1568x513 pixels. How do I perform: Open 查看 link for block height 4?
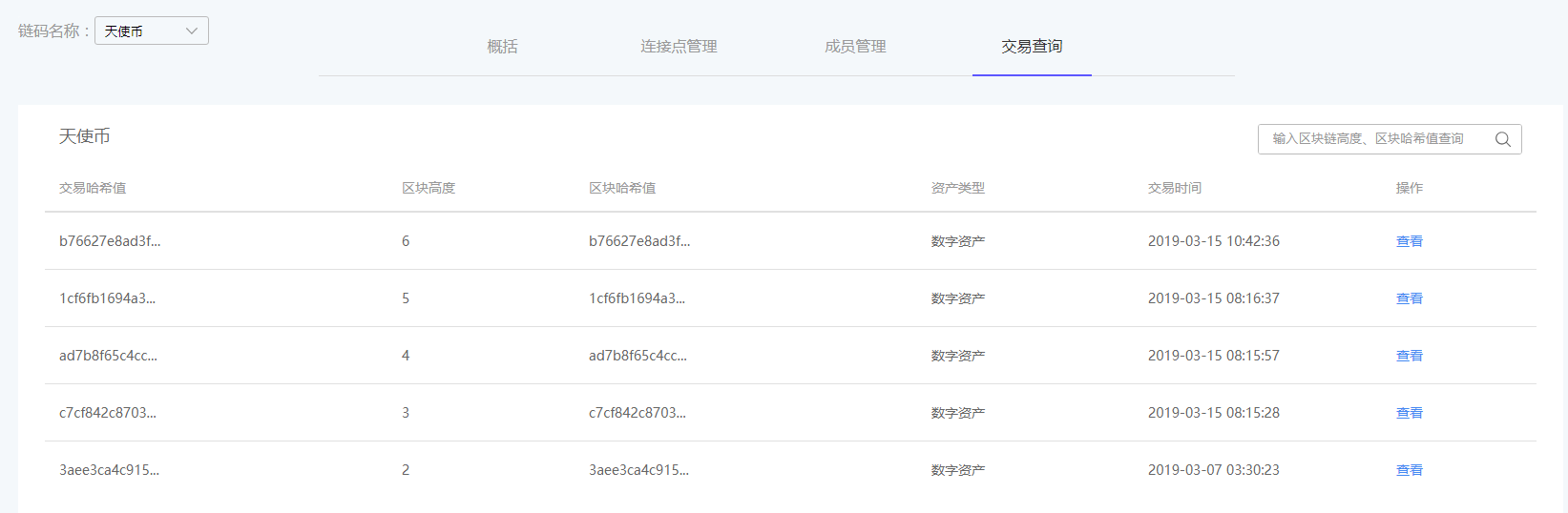[1409, 356]
